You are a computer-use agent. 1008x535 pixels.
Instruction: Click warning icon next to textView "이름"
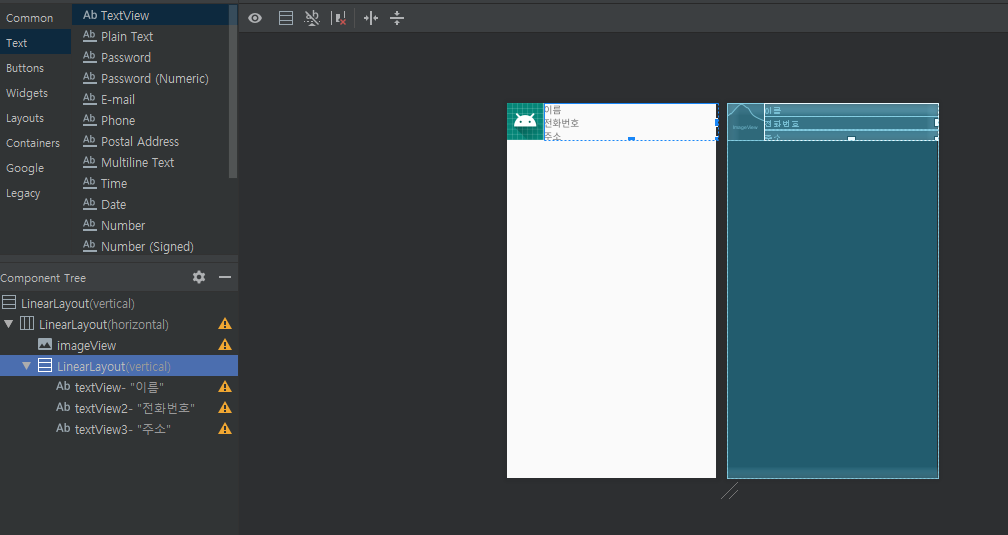click(x=225, y=386)
